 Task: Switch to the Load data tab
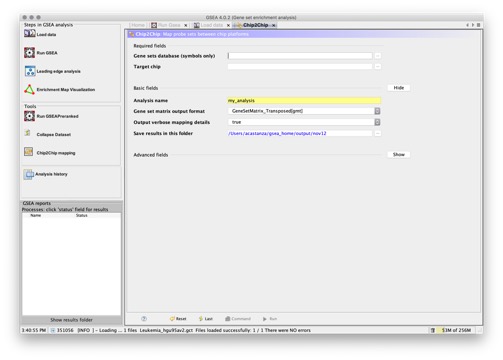pyautogui.click(x=212, y=25)
